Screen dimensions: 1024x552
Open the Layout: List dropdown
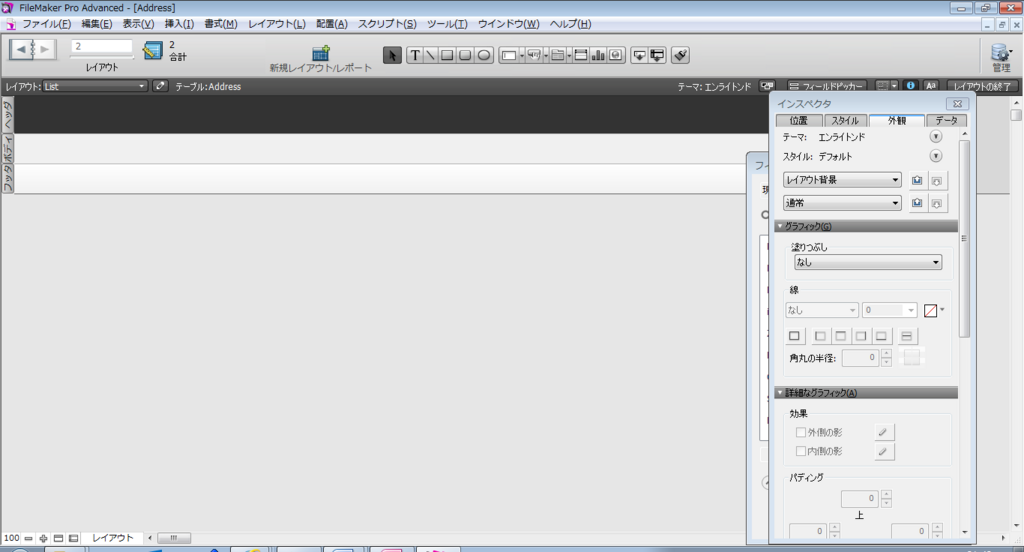94,86
